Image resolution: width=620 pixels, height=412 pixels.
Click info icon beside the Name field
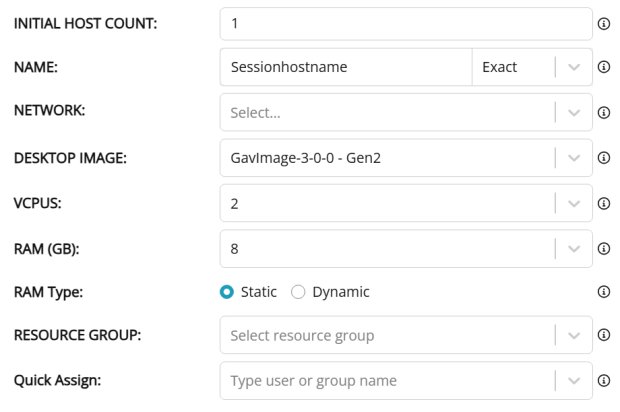click(603, 67)
